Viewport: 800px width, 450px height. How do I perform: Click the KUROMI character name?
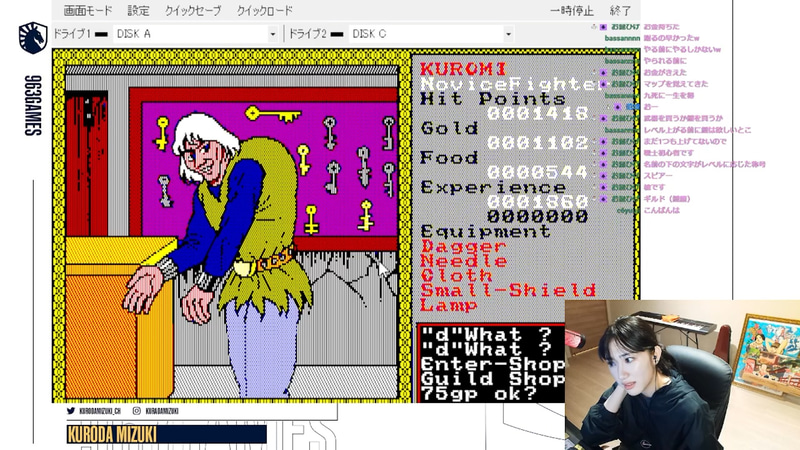(x=463, y=69)
